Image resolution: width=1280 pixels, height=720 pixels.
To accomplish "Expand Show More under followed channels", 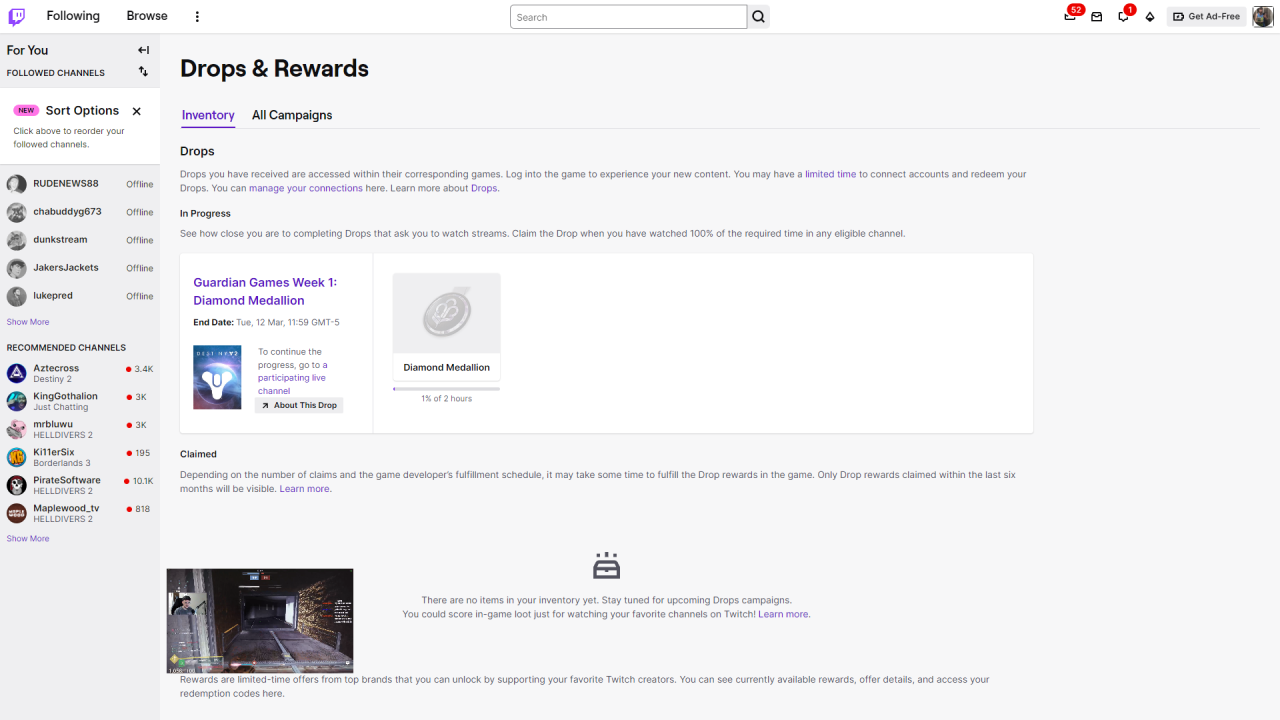I will pos(28,322).
